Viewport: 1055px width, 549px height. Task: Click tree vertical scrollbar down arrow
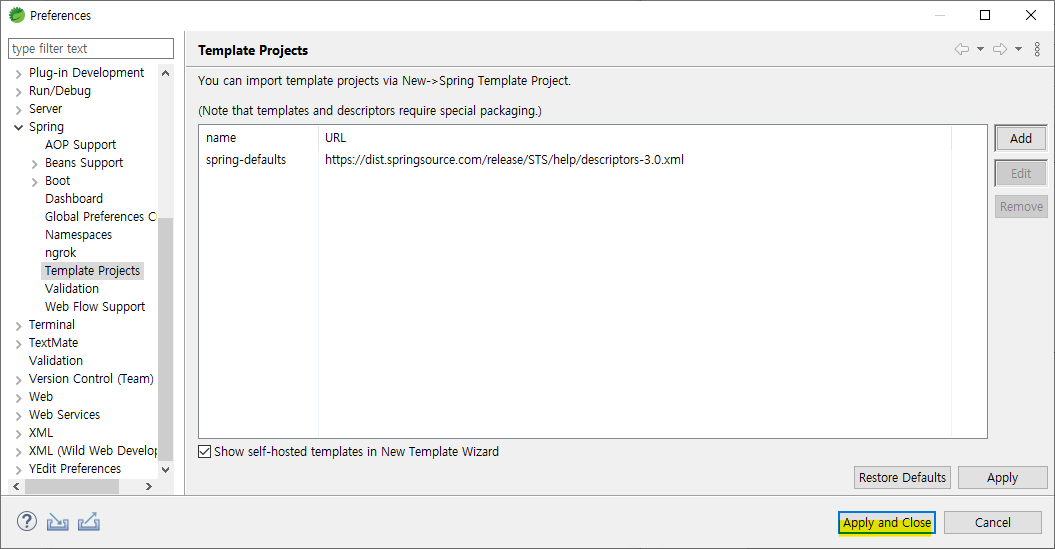coord(166,470)
